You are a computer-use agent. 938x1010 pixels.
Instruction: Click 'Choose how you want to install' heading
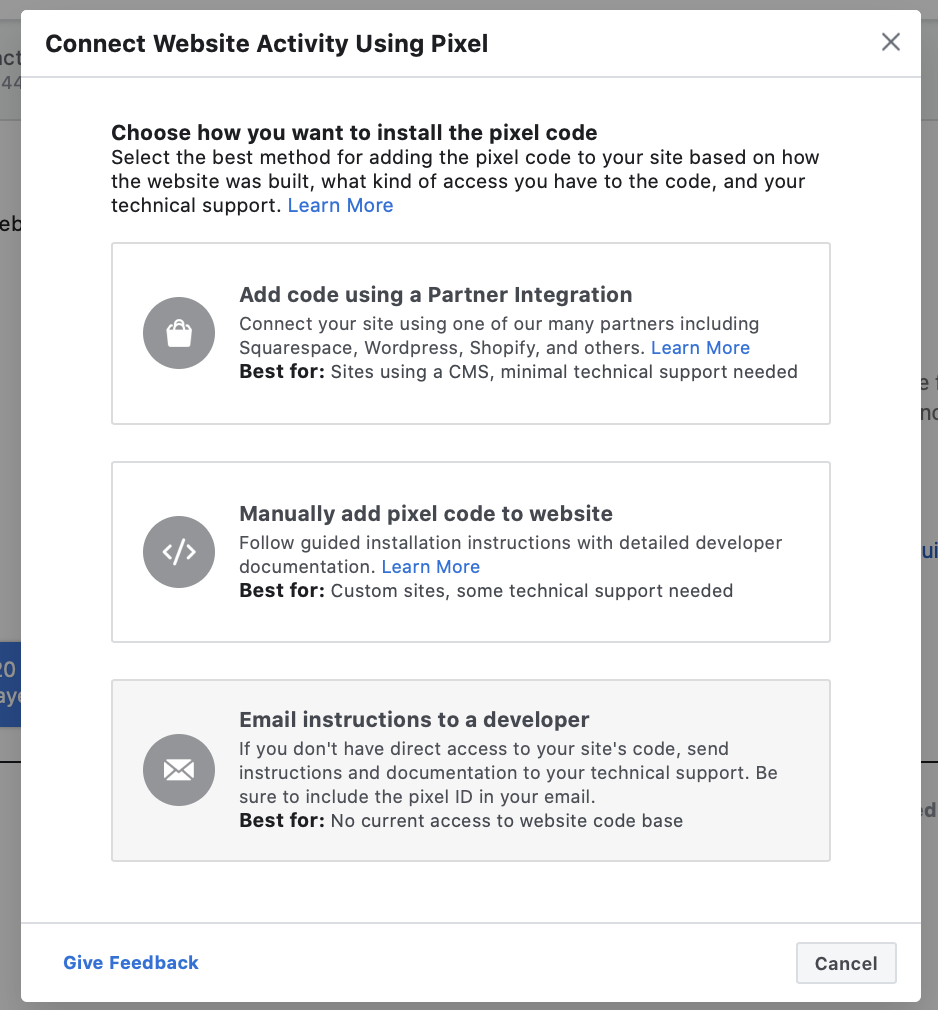354,133
